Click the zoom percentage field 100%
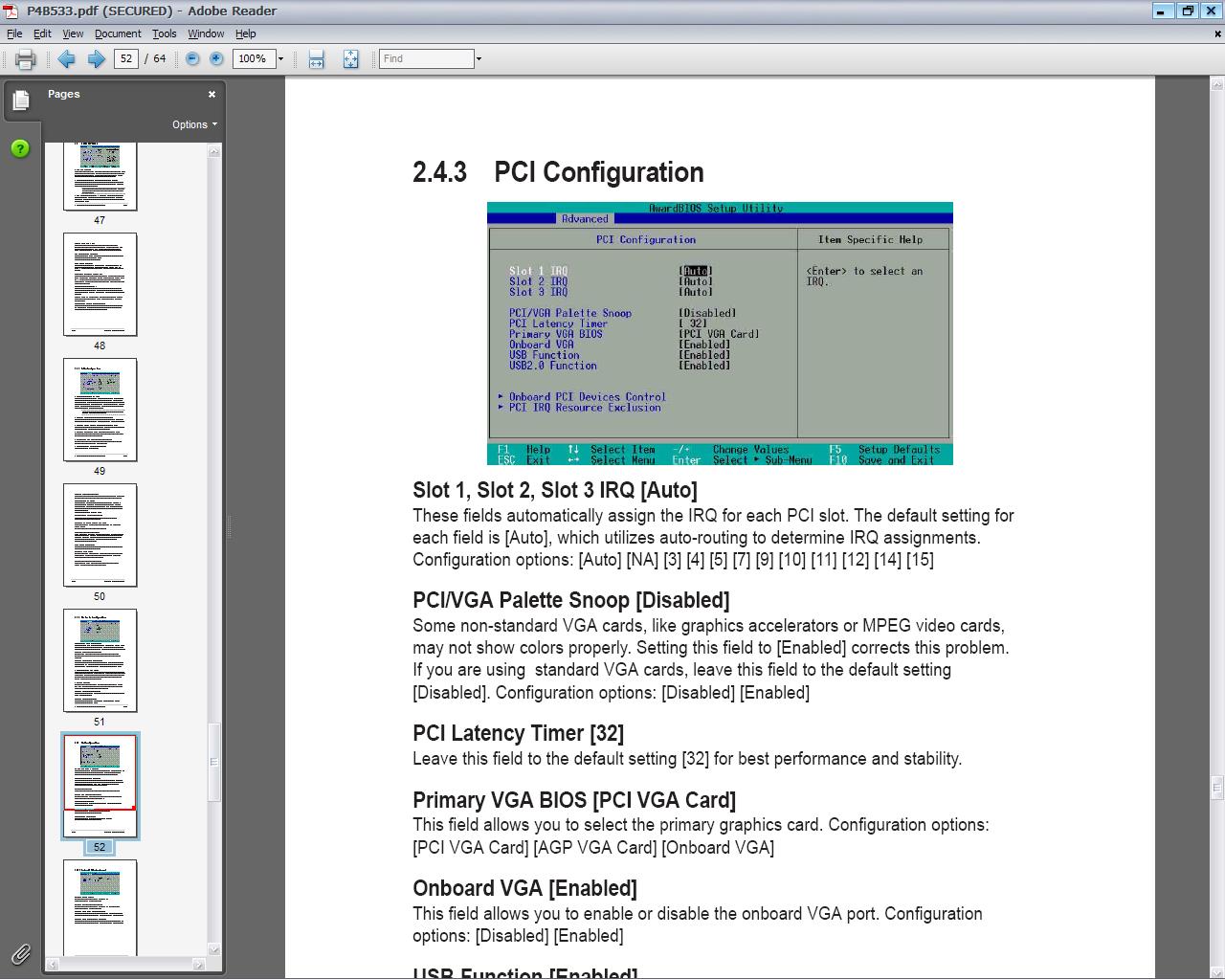Viewport: 1225px width, 980px height. [x=255, y=59]
